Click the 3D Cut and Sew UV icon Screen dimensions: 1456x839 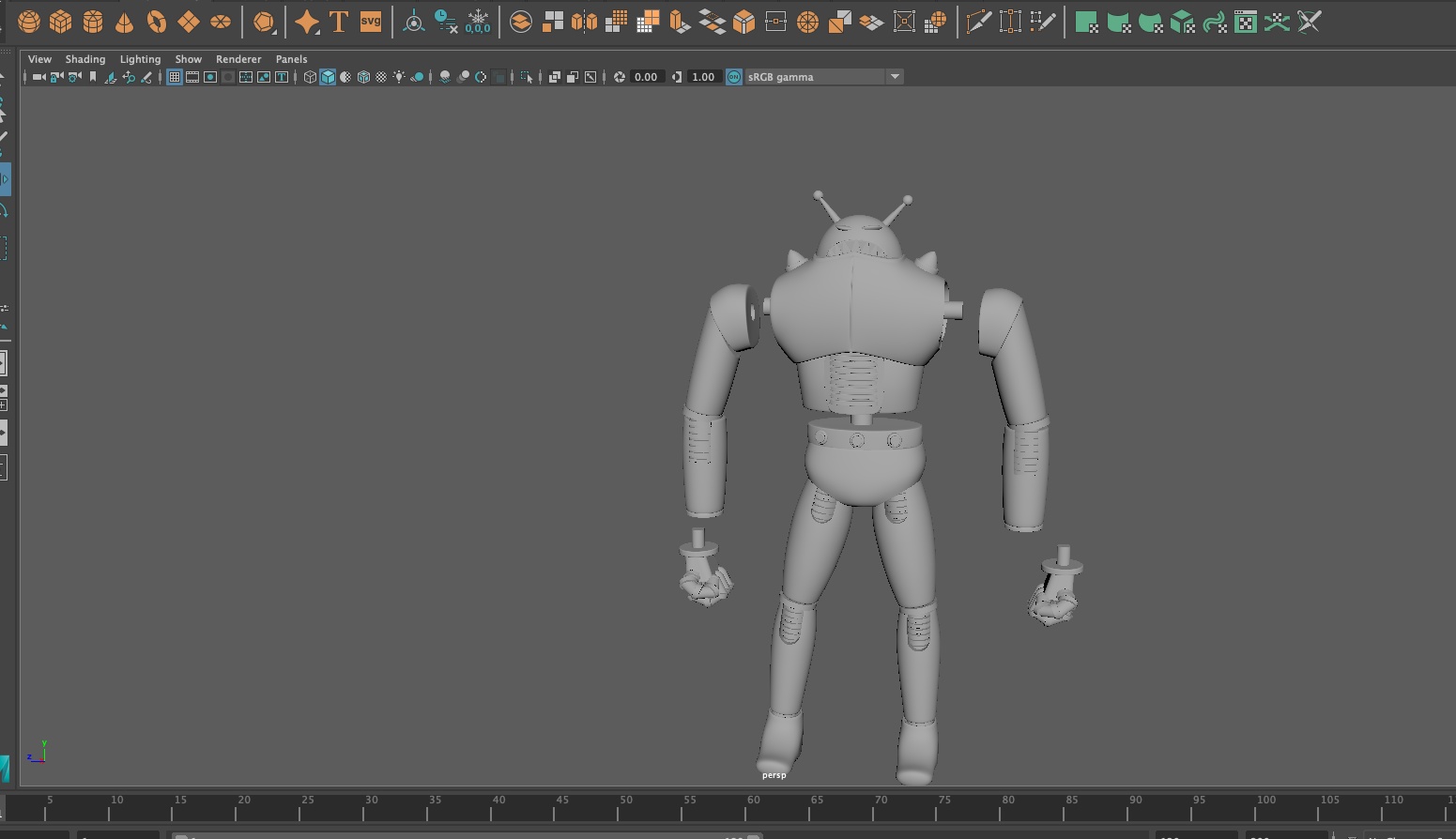click(1309, 22)
